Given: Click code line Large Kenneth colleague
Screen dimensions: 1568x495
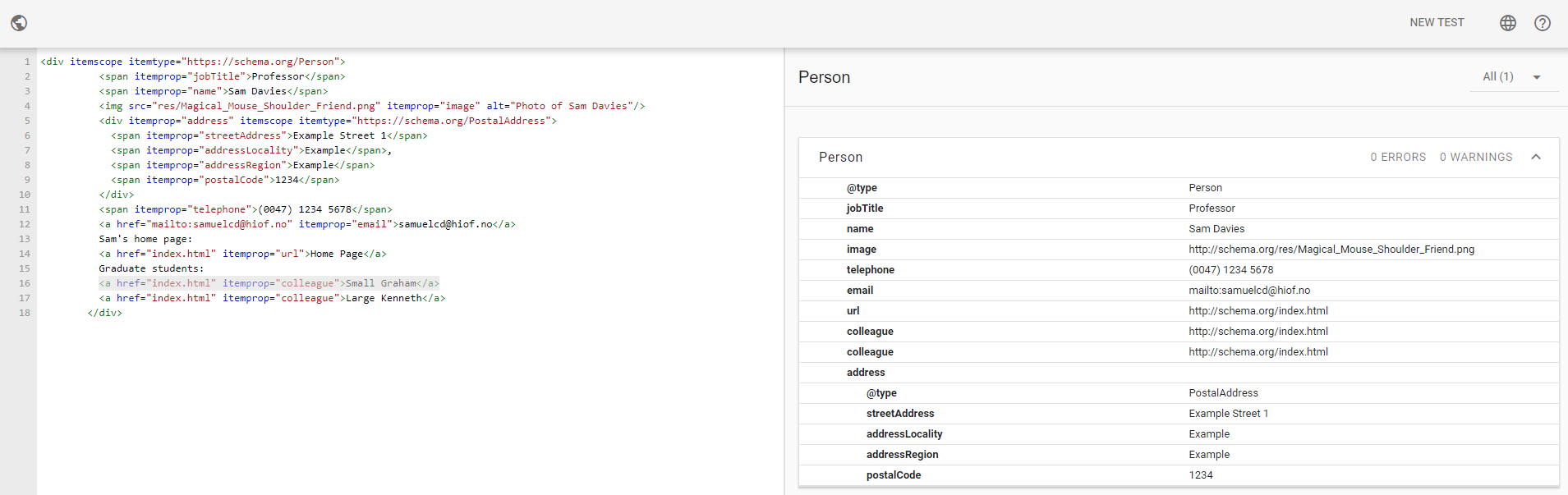Looking at the screenshot, I should [x=272, y=298].
